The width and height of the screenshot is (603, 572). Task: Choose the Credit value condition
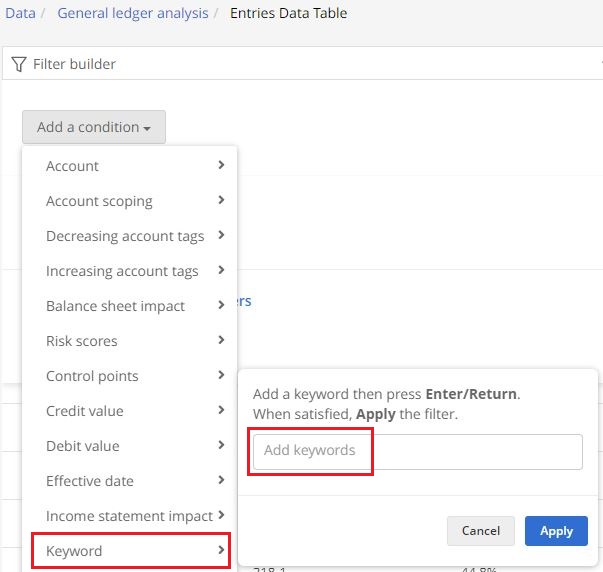pyautogui.click(x=130, y=411)
